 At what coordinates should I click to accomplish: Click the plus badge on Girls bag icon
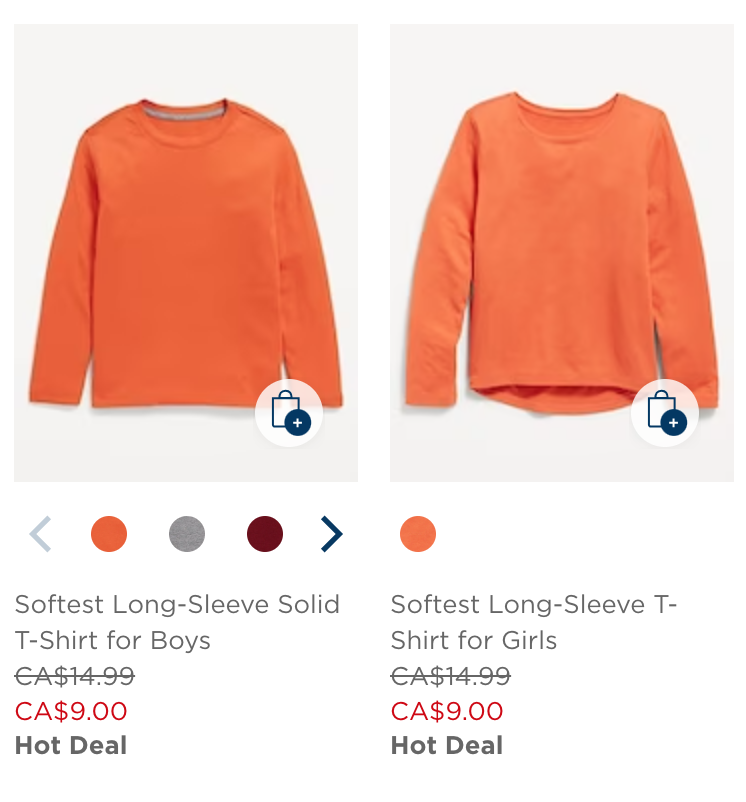pos(673,422)
